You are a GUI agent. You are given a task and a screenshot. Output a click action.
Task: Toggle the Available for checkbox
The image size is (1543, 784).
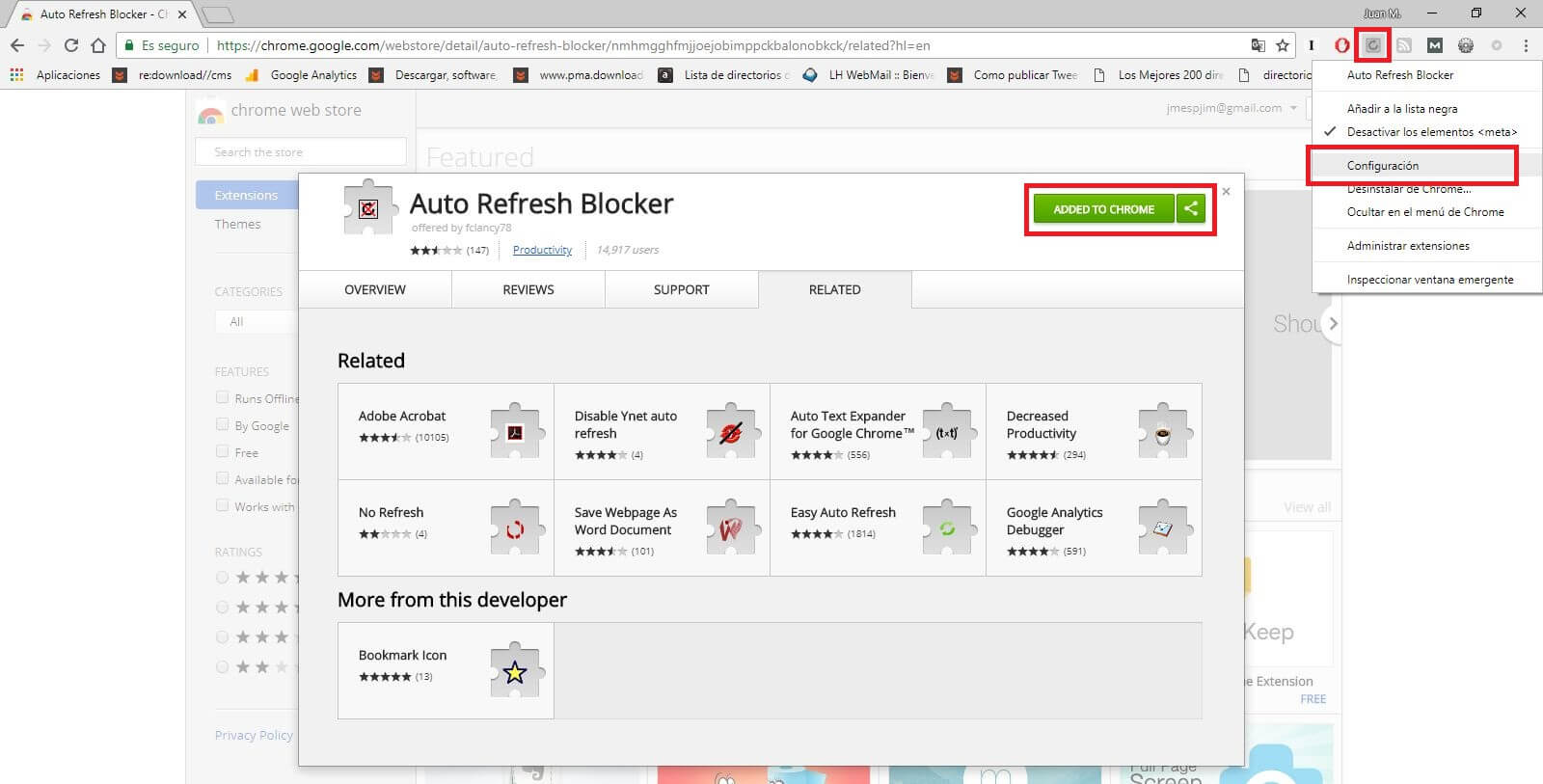click(223, 478)
